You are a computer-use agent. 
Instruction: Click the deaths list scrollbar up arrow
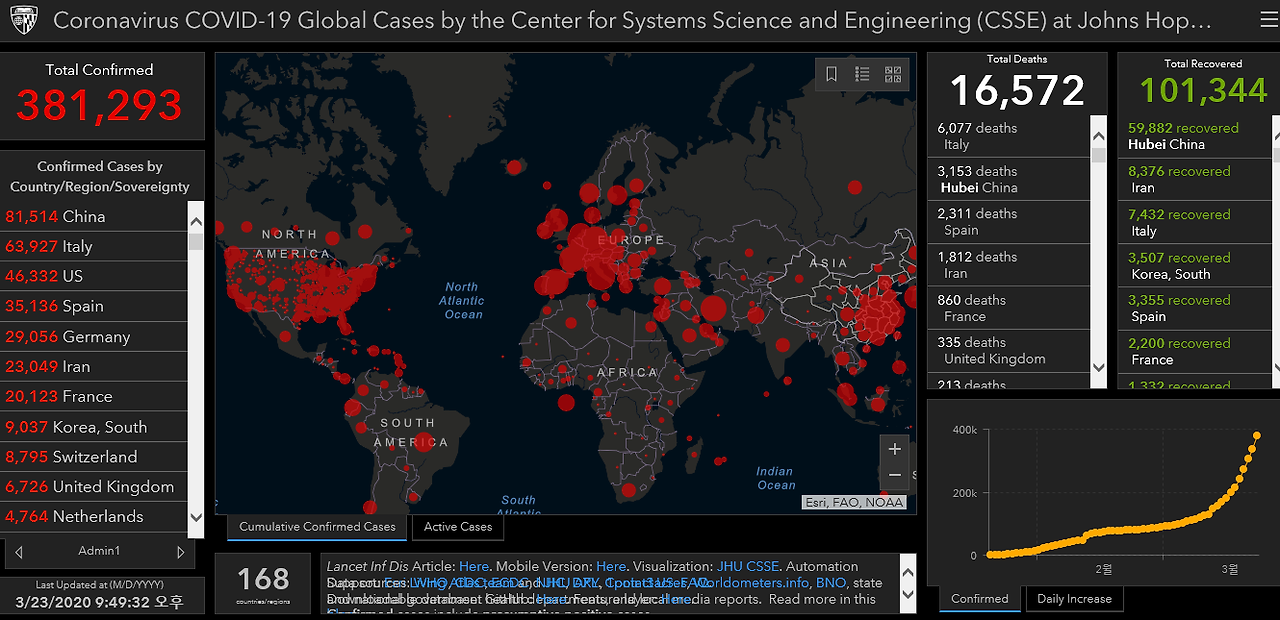1099,136
